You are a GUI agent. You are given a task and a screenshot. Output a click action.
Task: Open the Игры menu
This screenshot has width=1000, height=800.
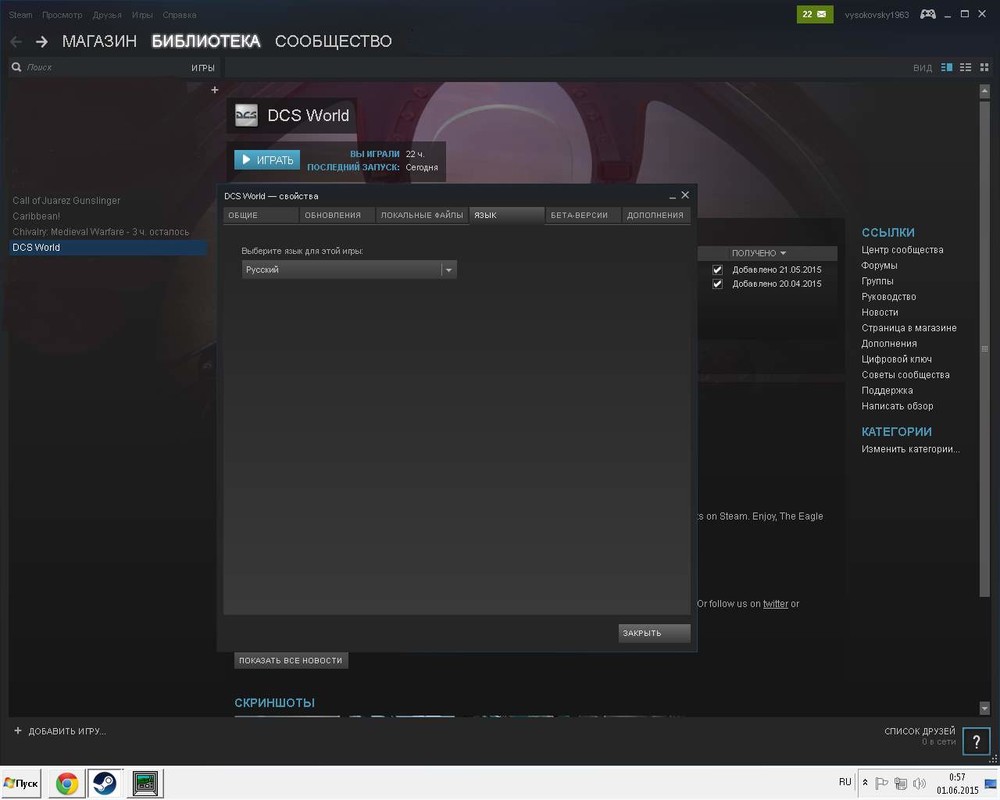tap(142, 15)
